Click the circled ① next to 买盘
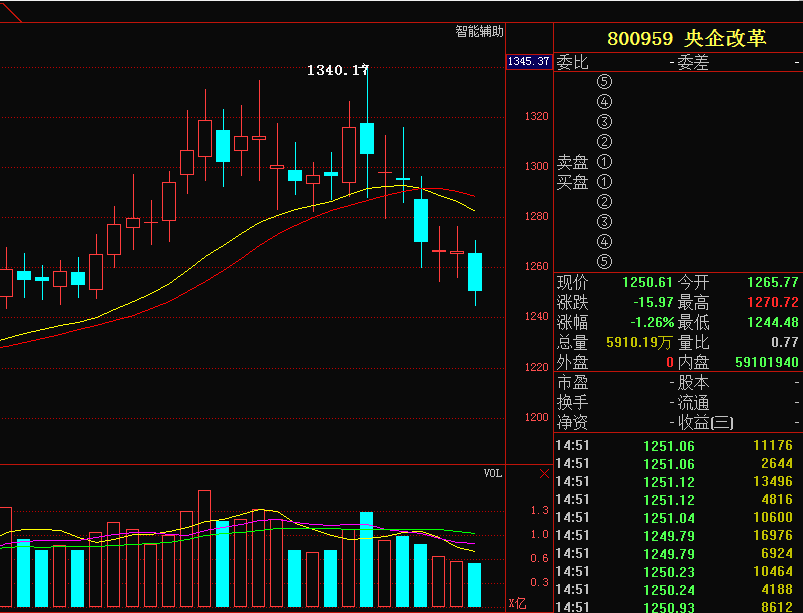Screen dimensions: 803x613 point(604,182)
